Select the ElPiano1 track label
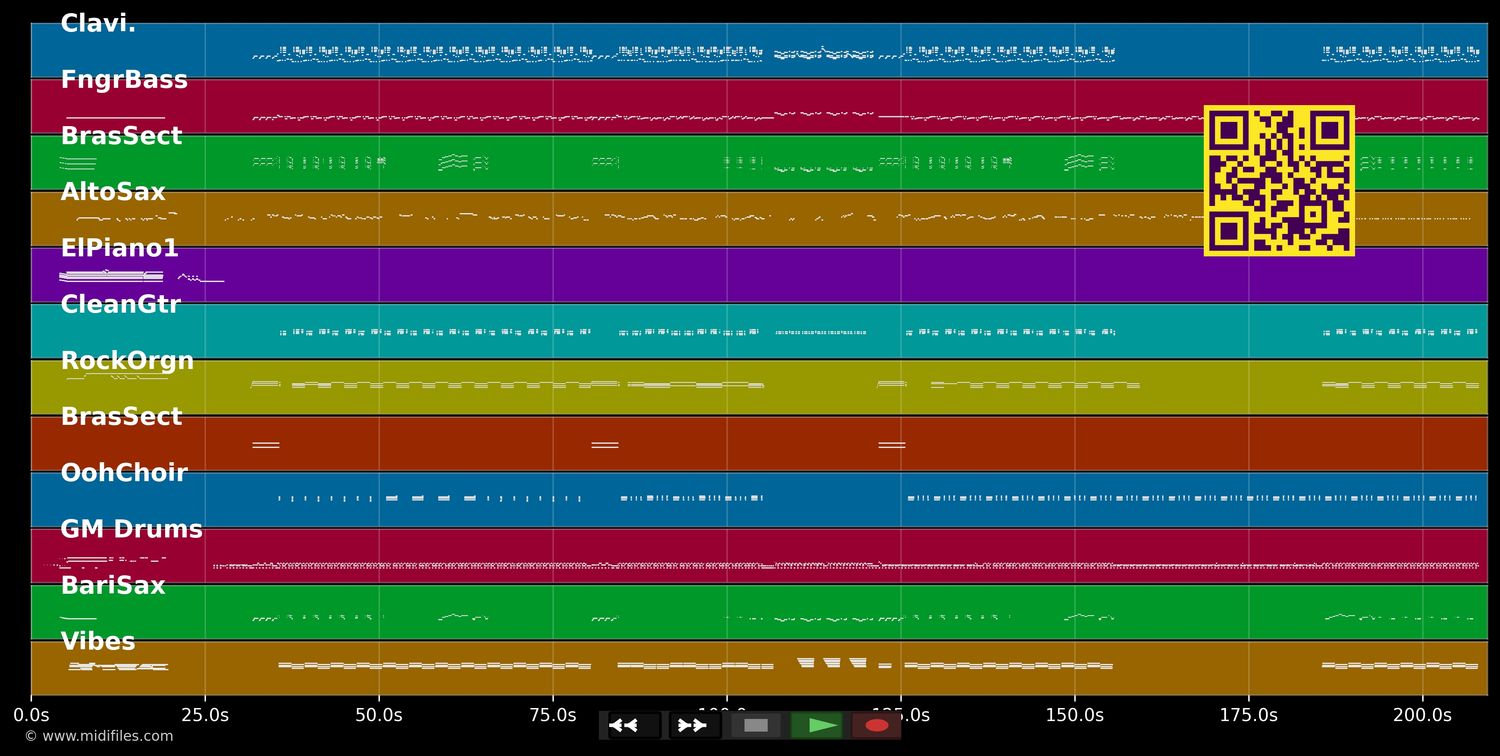The width and height of the screenshot is (1500, 756). (x=120, y=248)
